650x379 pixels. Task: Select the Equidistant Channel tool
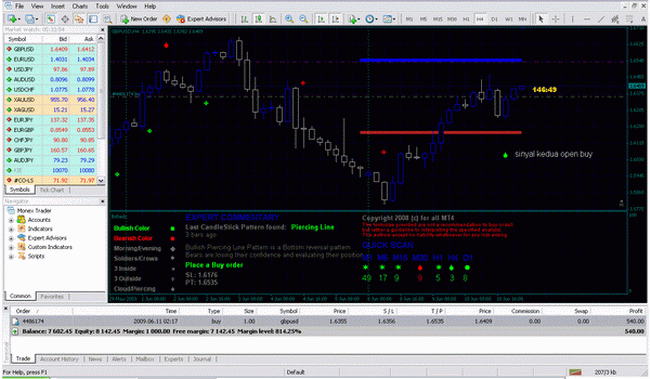coord(615,19)
